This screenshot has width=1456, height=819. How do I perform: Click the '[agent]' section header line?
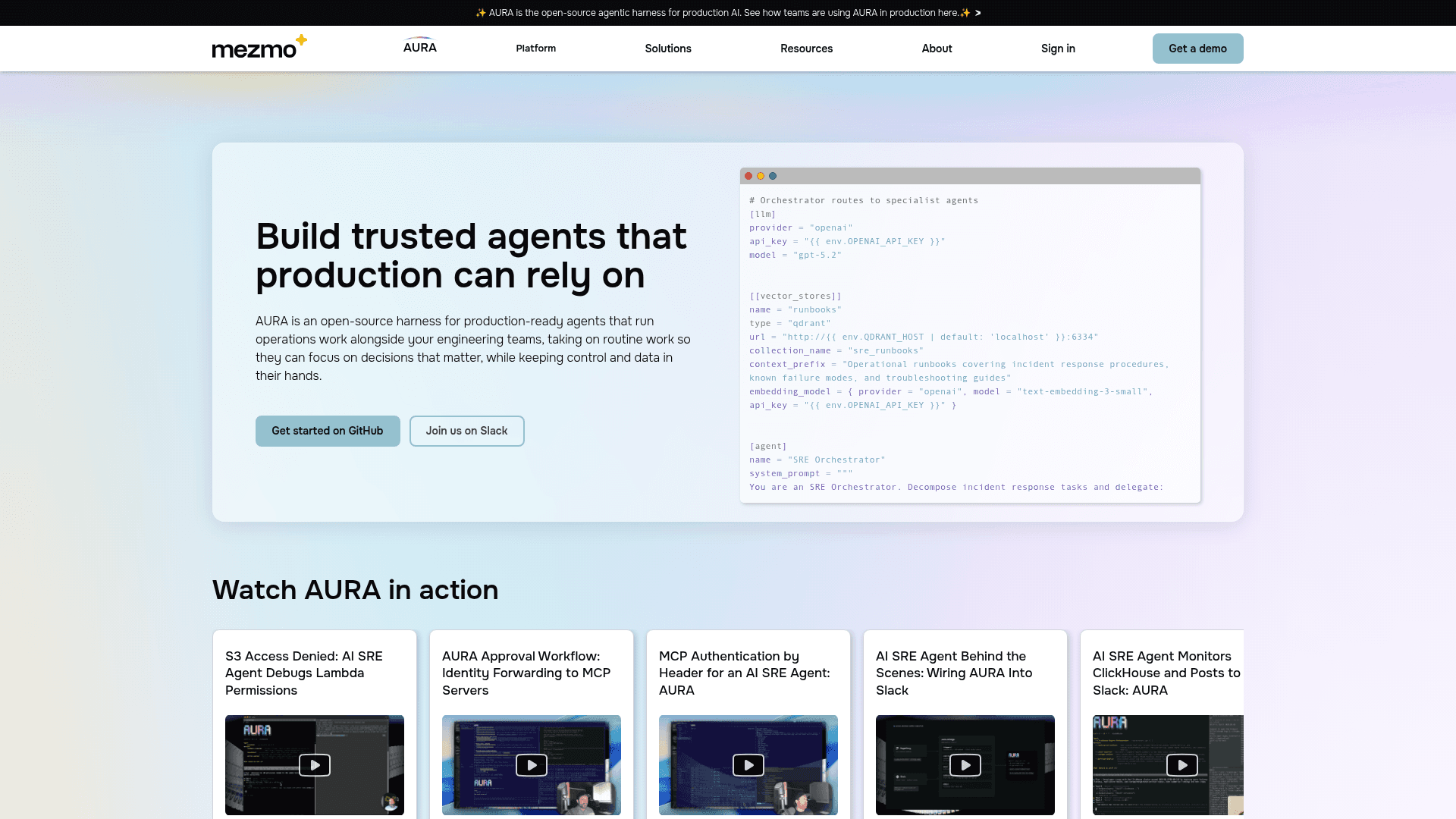(x=768, y=447)
